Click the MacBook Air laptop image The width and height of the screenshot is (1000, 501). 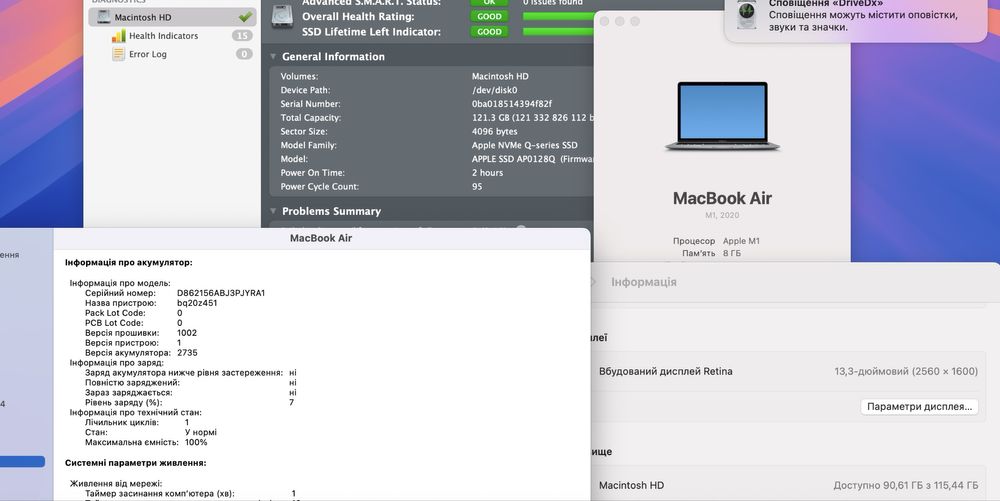(x=722, y=116)
